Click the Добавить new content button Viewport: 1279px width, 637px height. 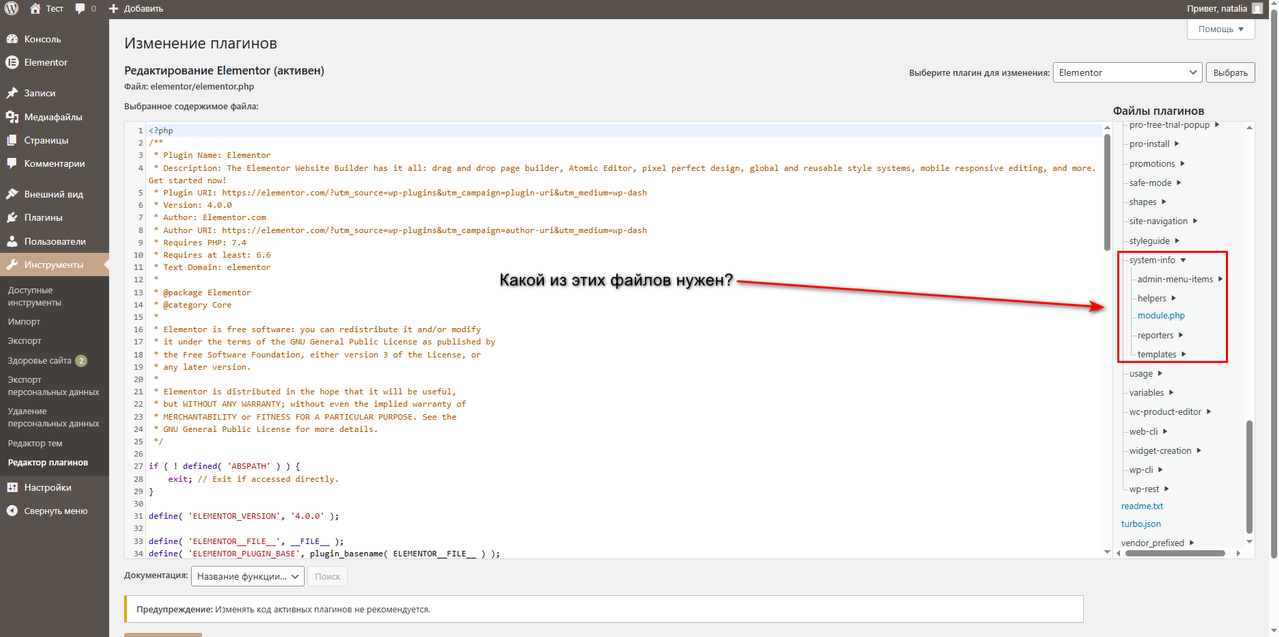point(137,8)
